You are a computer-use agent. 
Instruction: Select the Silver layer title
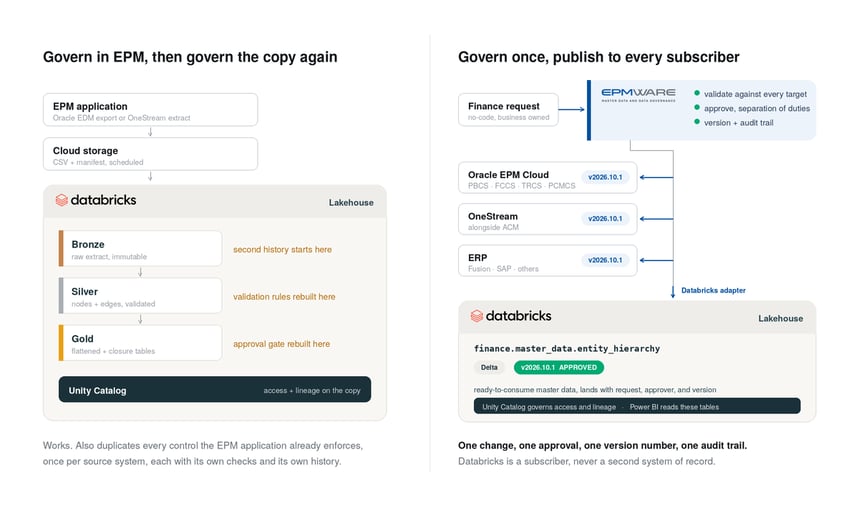tap(84, 291)
